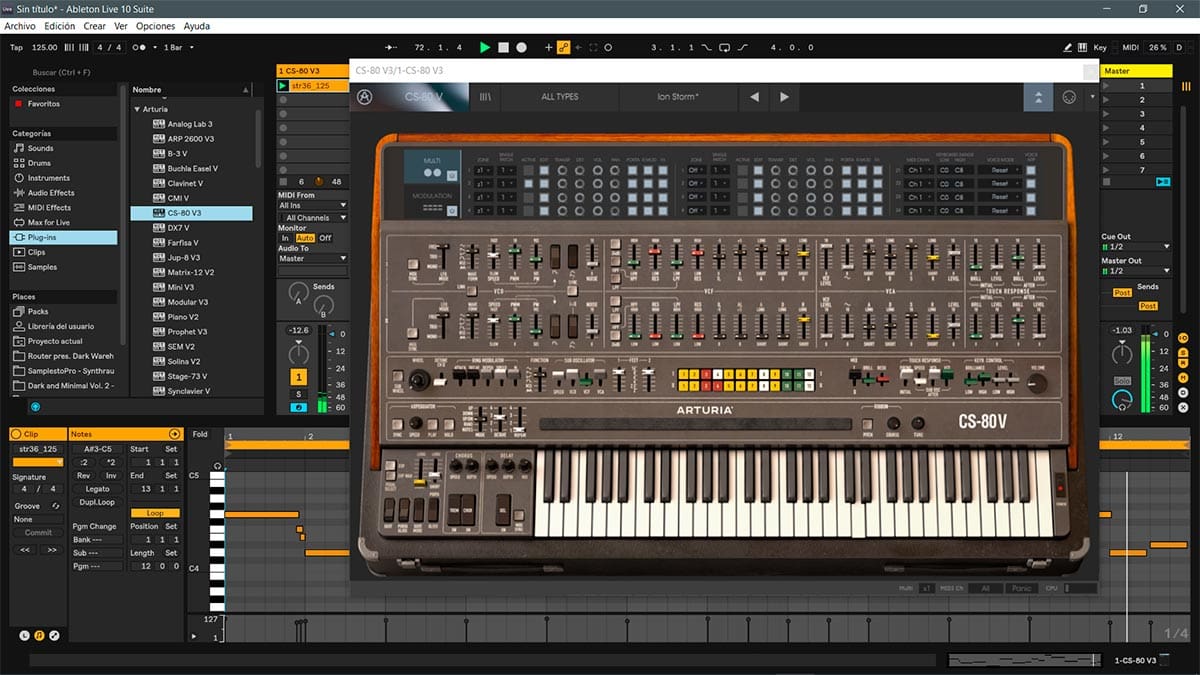This screenshot has height=675, width=1200.
Task: Click the Rev button in Notes
Action: (x=83, y=476)
